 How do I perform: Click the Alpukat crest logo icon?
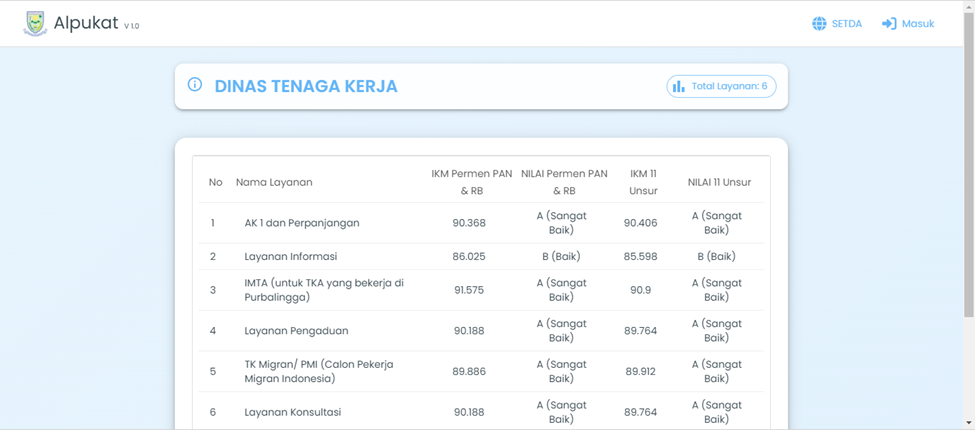pyautogui.click(x=35, y=24)
